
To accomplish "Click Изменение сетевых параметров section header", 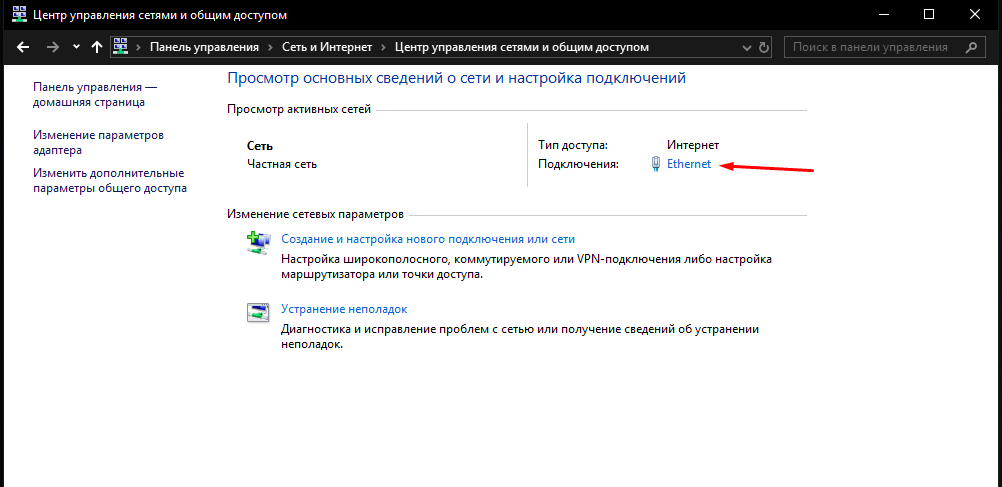I will (x=316, y=214).
